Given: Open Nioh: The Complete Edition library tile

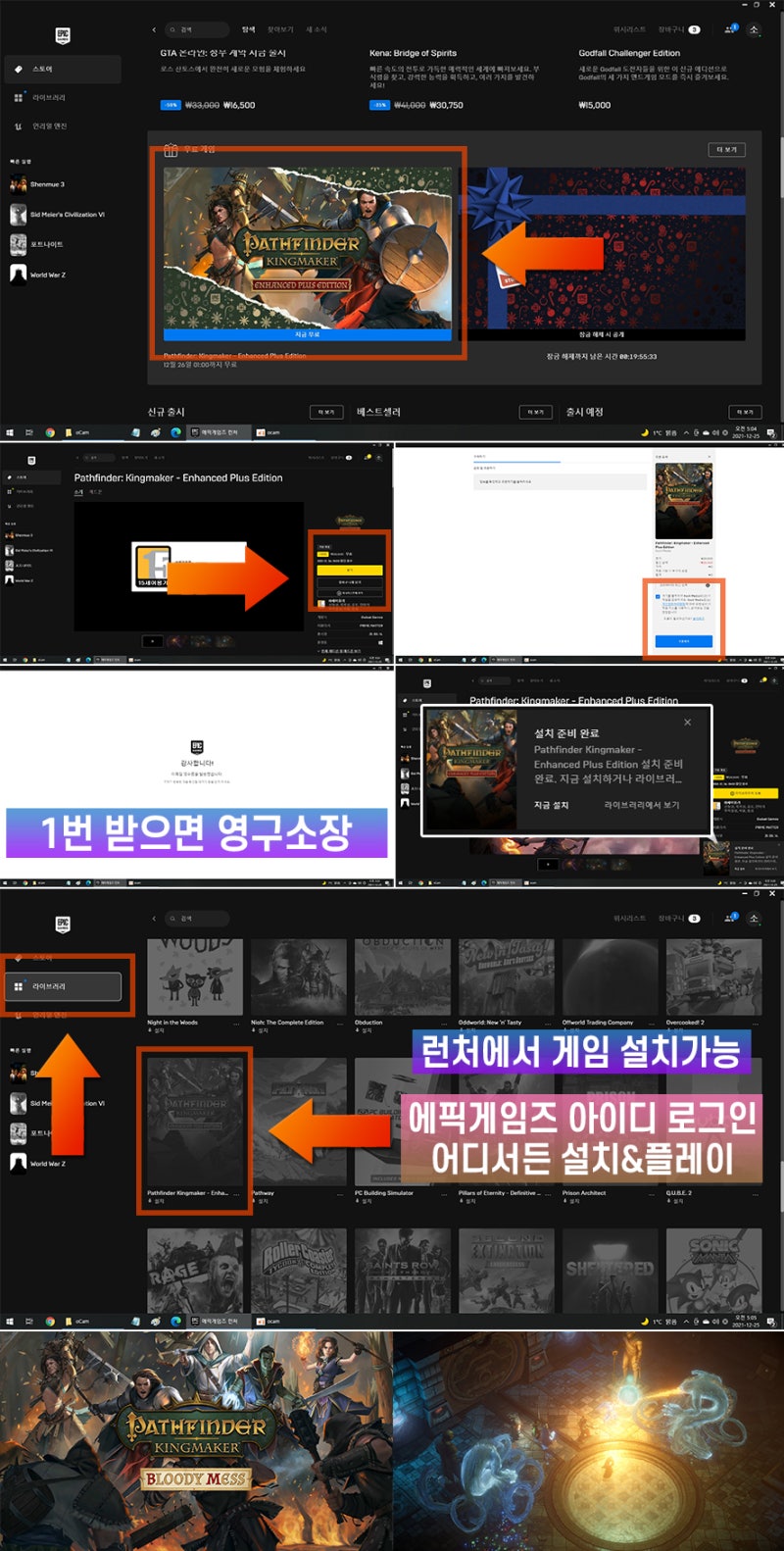Looking at the screenshot, I should (x=299, y=978).
